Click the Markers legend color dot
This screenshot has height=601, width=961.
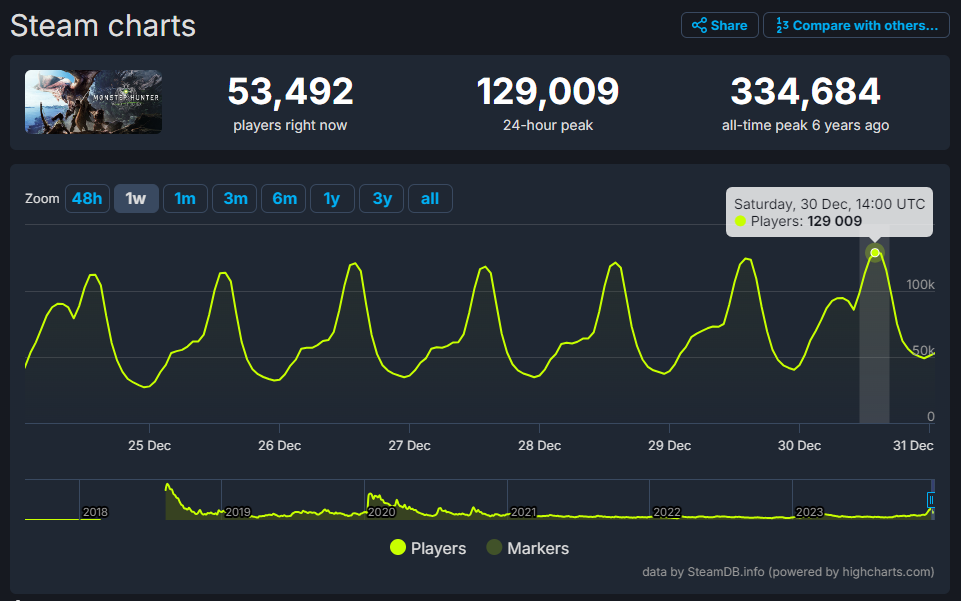point(494,547)
